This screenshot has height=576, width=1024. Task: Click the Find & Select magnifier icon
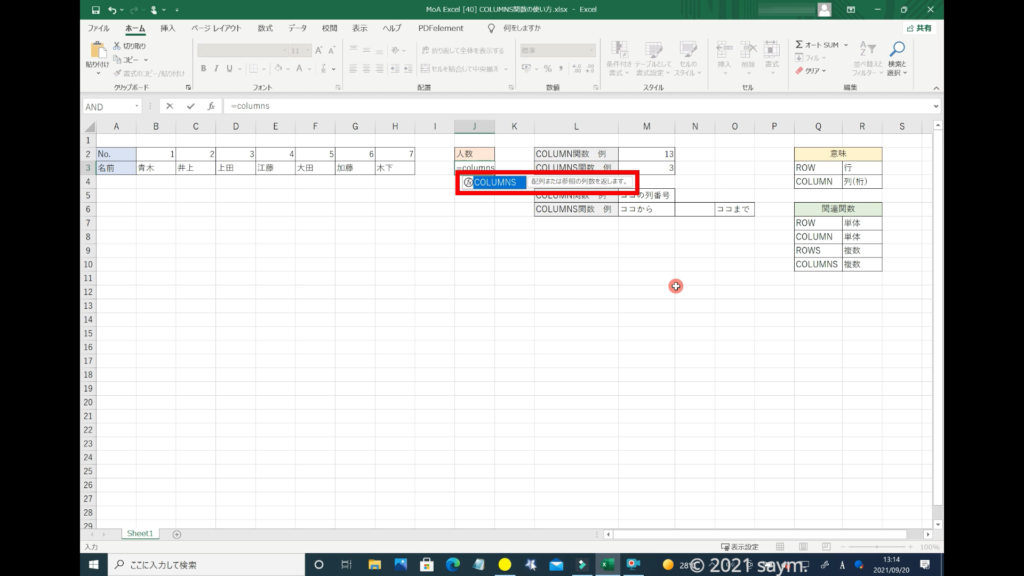(x=897, y=50)
